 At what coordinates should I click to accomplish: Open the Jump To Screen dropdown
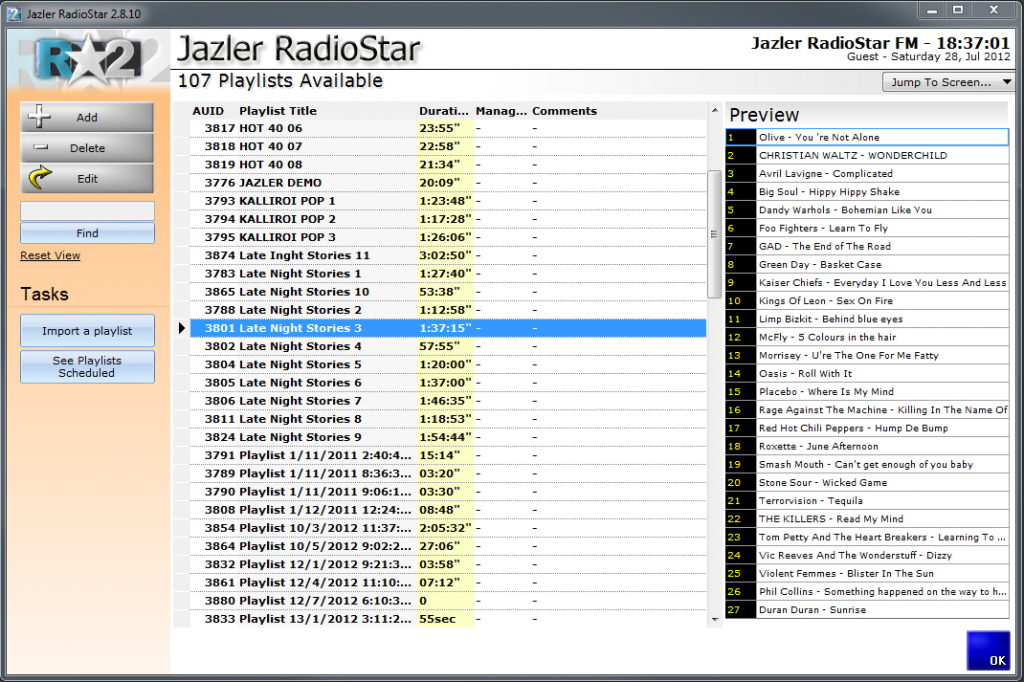pyautogui.click(x=948, y=82)
